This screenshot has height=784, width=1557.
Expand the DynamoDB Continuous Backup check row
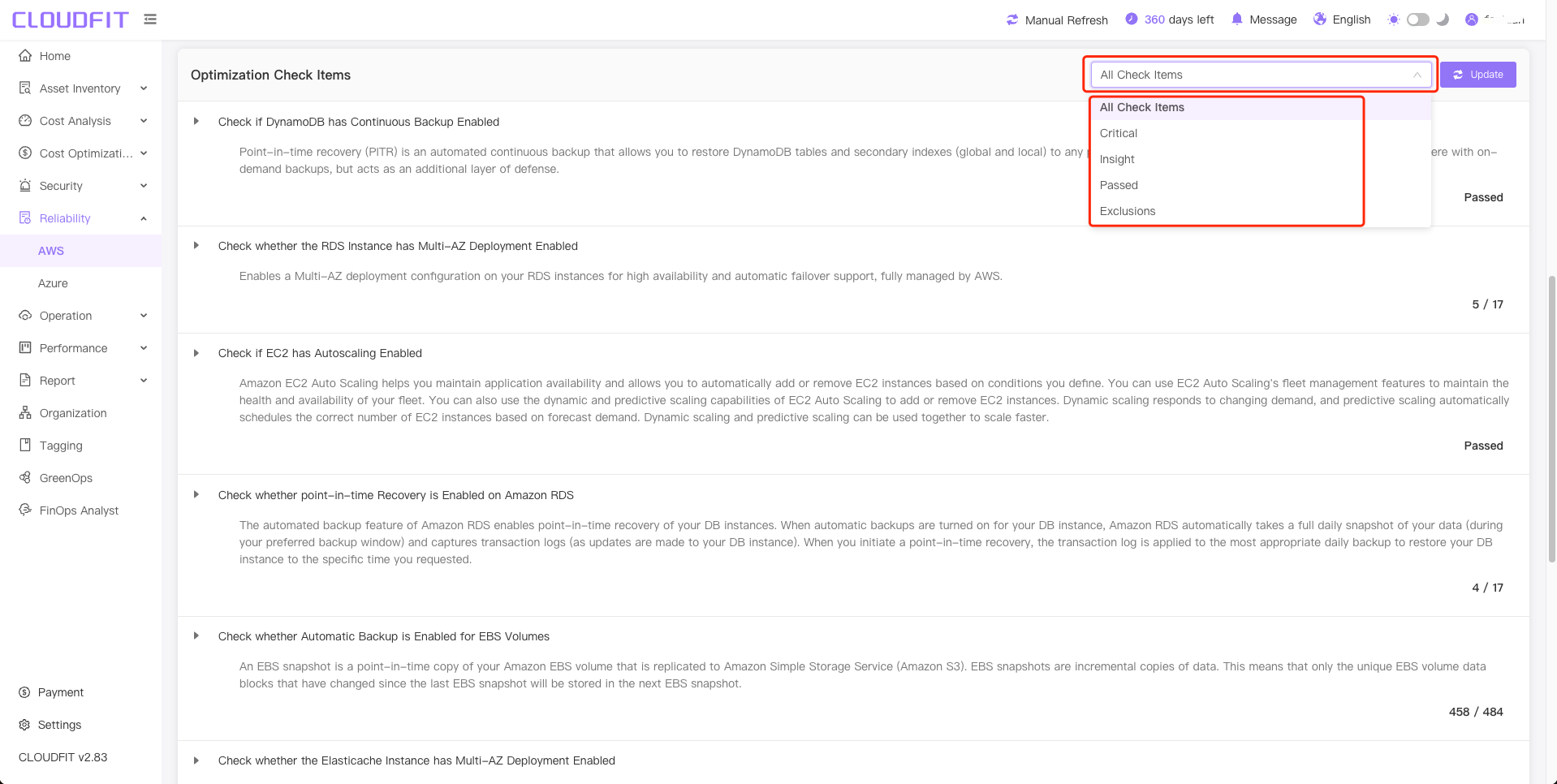click(x=196, y=122)
